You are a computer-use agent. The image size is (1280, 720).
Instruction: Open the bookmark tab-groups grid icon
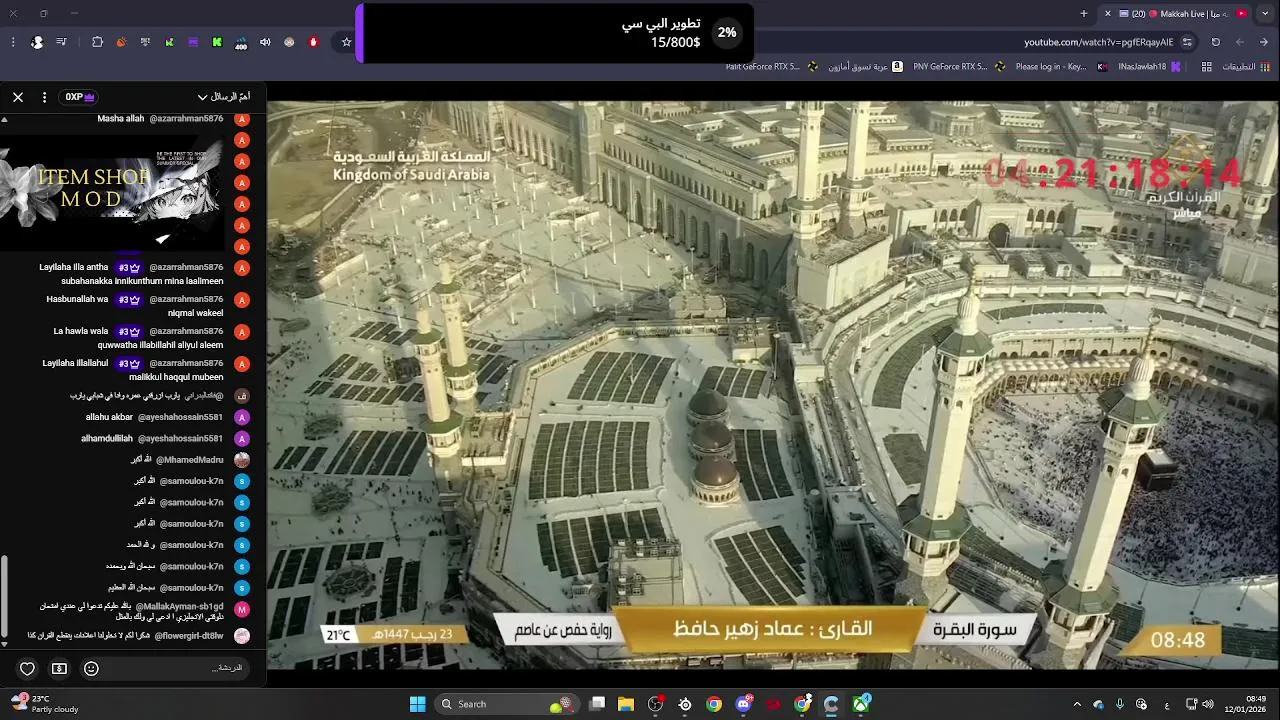(1207, 67)
